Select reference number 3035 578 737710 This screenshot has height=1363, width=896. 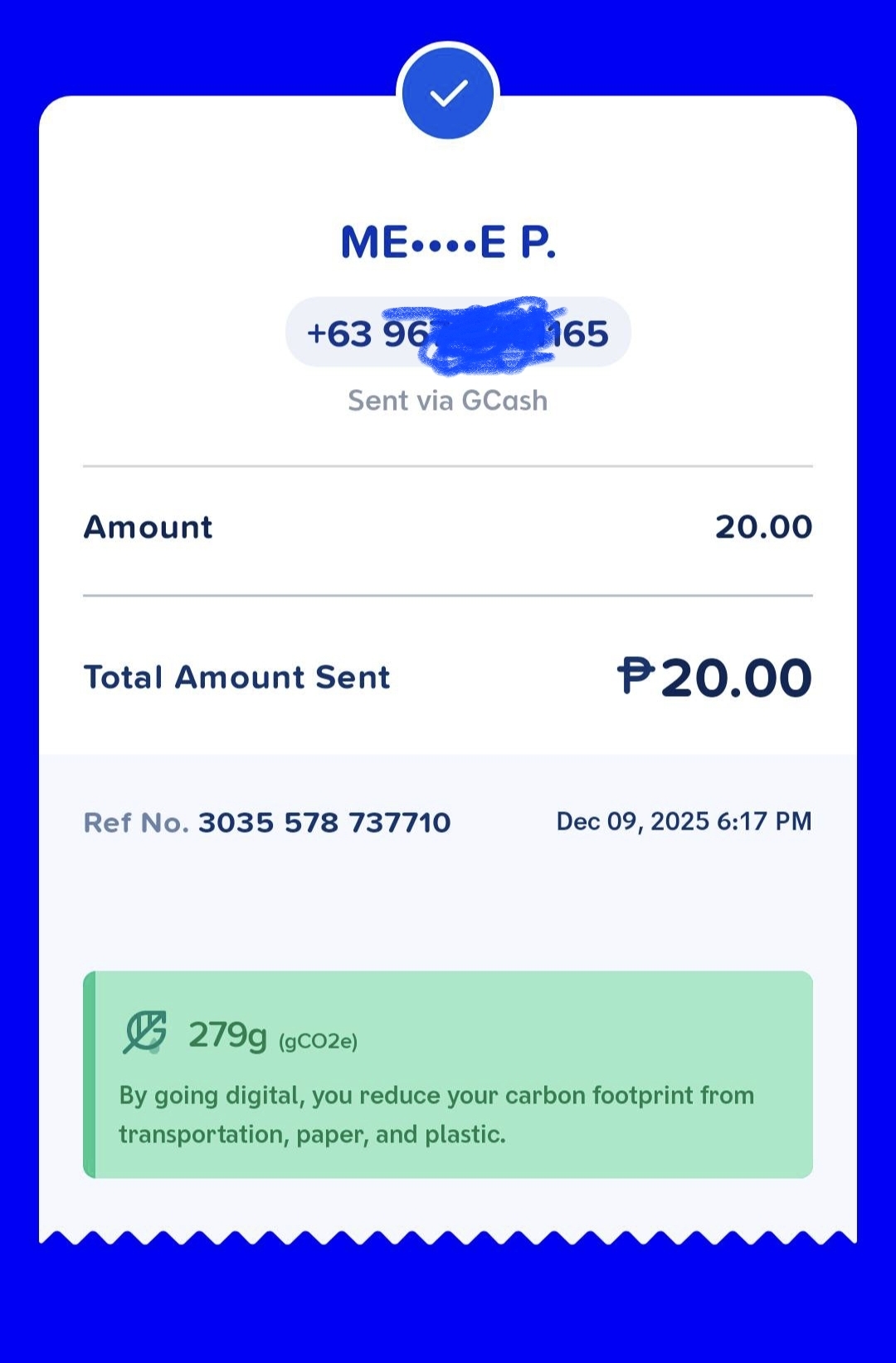coord(324,823)
